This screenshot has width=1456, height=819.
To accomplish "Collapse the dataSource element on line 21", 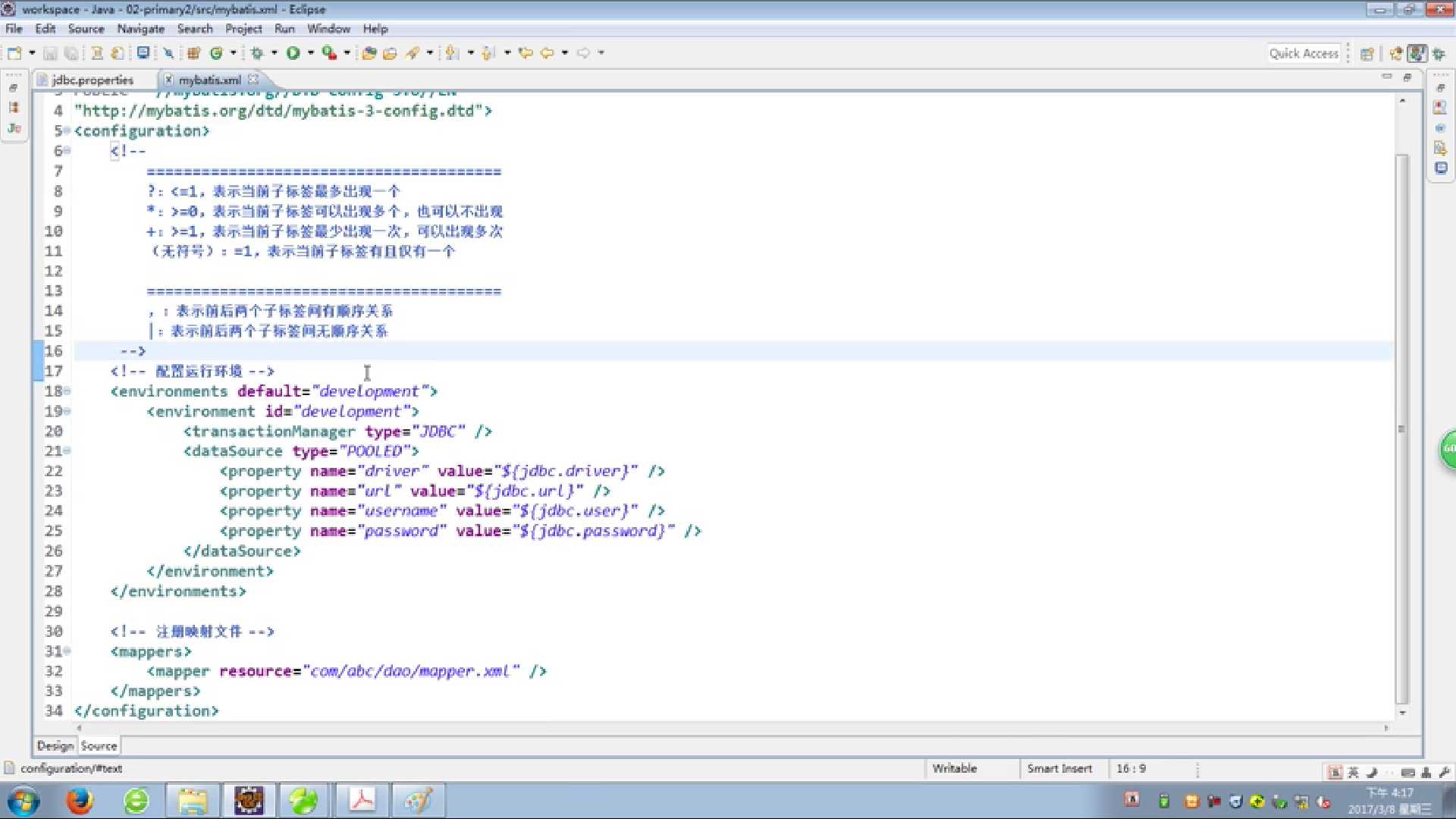I will click(x=67, y=450).
